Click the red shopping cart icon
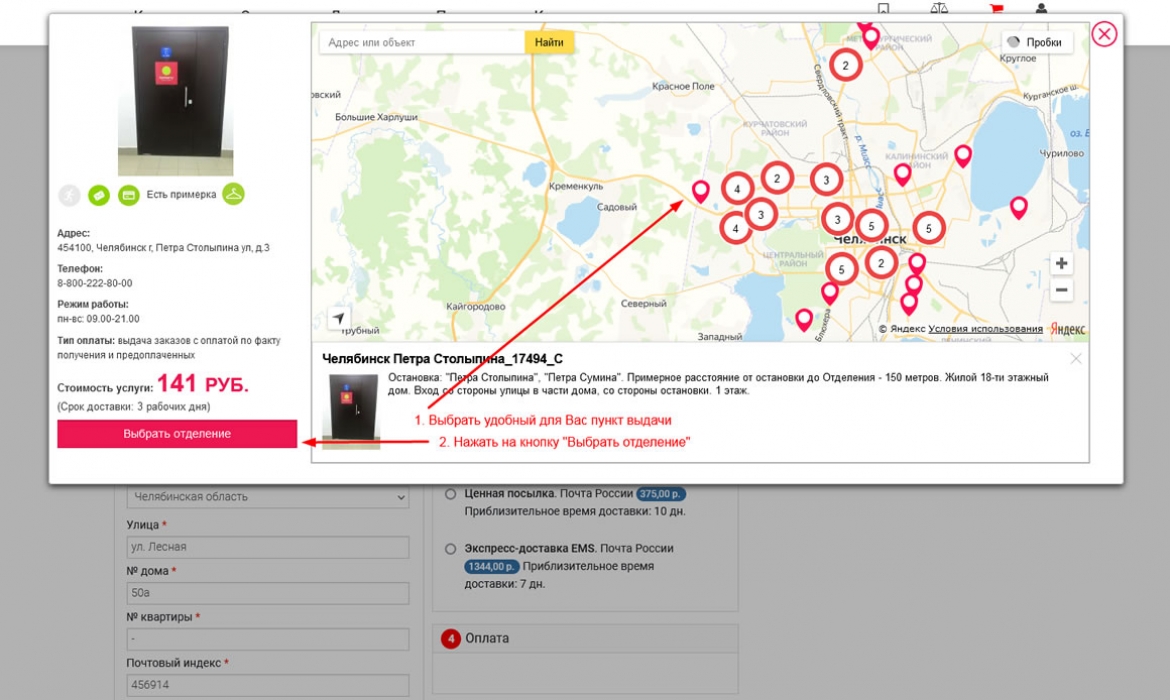This screenshot has height=700, width=1170. point(996,8)
